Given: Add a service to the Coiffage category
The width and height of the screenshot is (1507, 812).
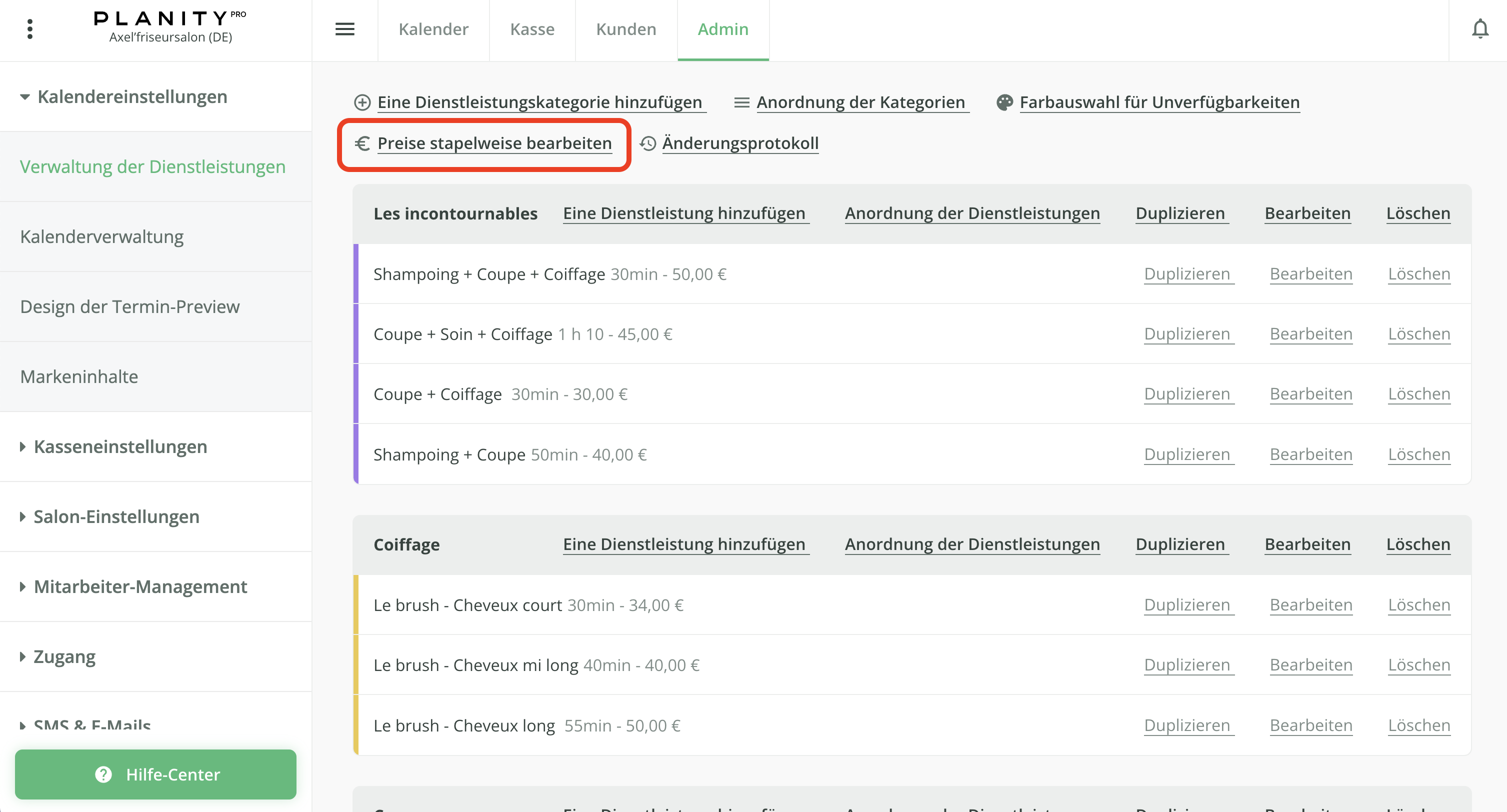Looking at the screenshot, I should 684,544.
